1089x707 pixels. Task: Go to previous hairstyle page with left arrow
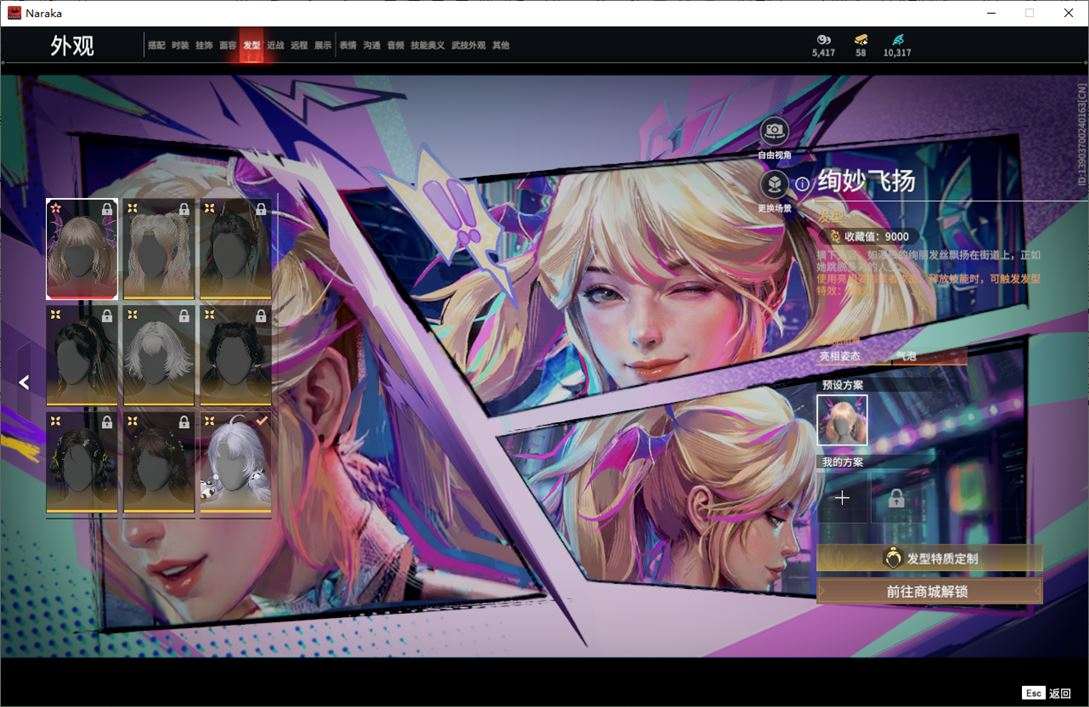[24, 382]
